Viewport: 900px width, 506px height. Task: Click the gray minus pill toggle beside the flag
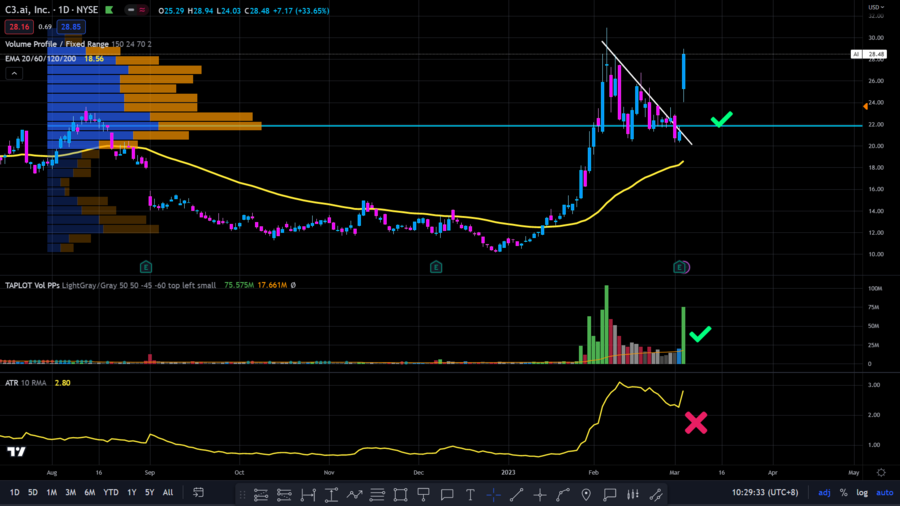click(x=131, y=10)
